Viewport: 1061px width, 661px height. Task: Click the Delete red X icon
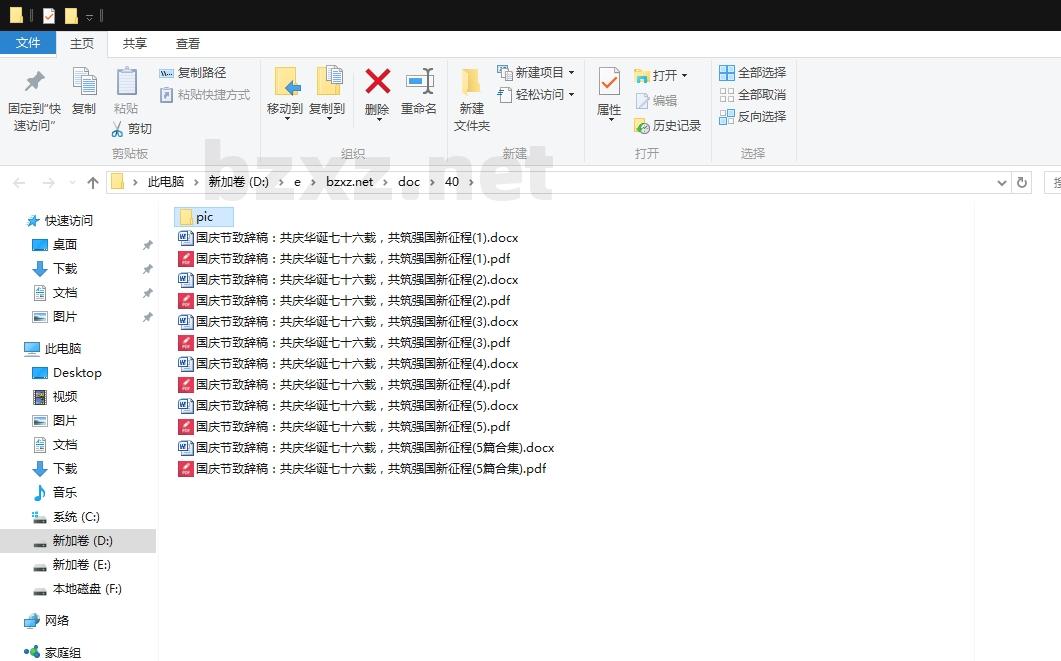click(377, 83)
